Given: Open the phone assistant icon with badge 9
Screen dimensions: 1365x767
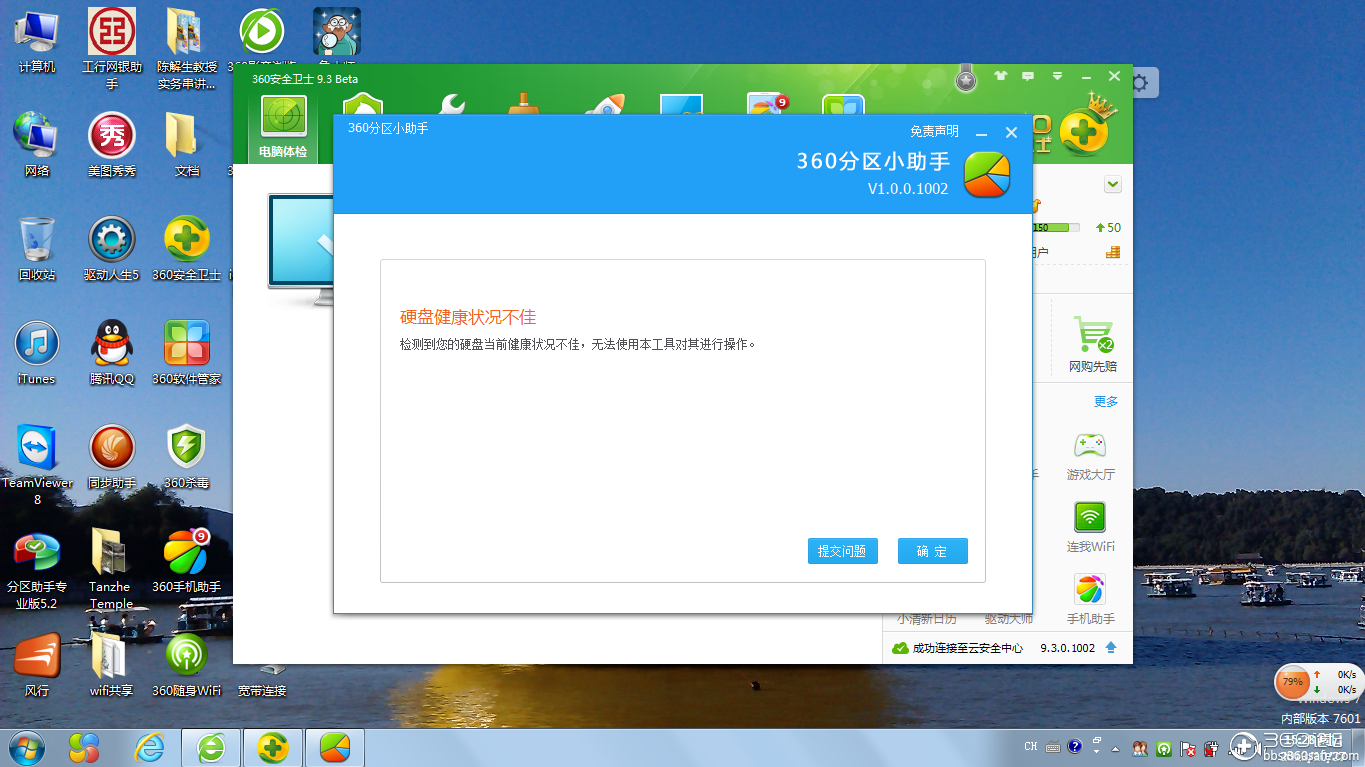Looking at the screenshot, I should coord(768,106).
